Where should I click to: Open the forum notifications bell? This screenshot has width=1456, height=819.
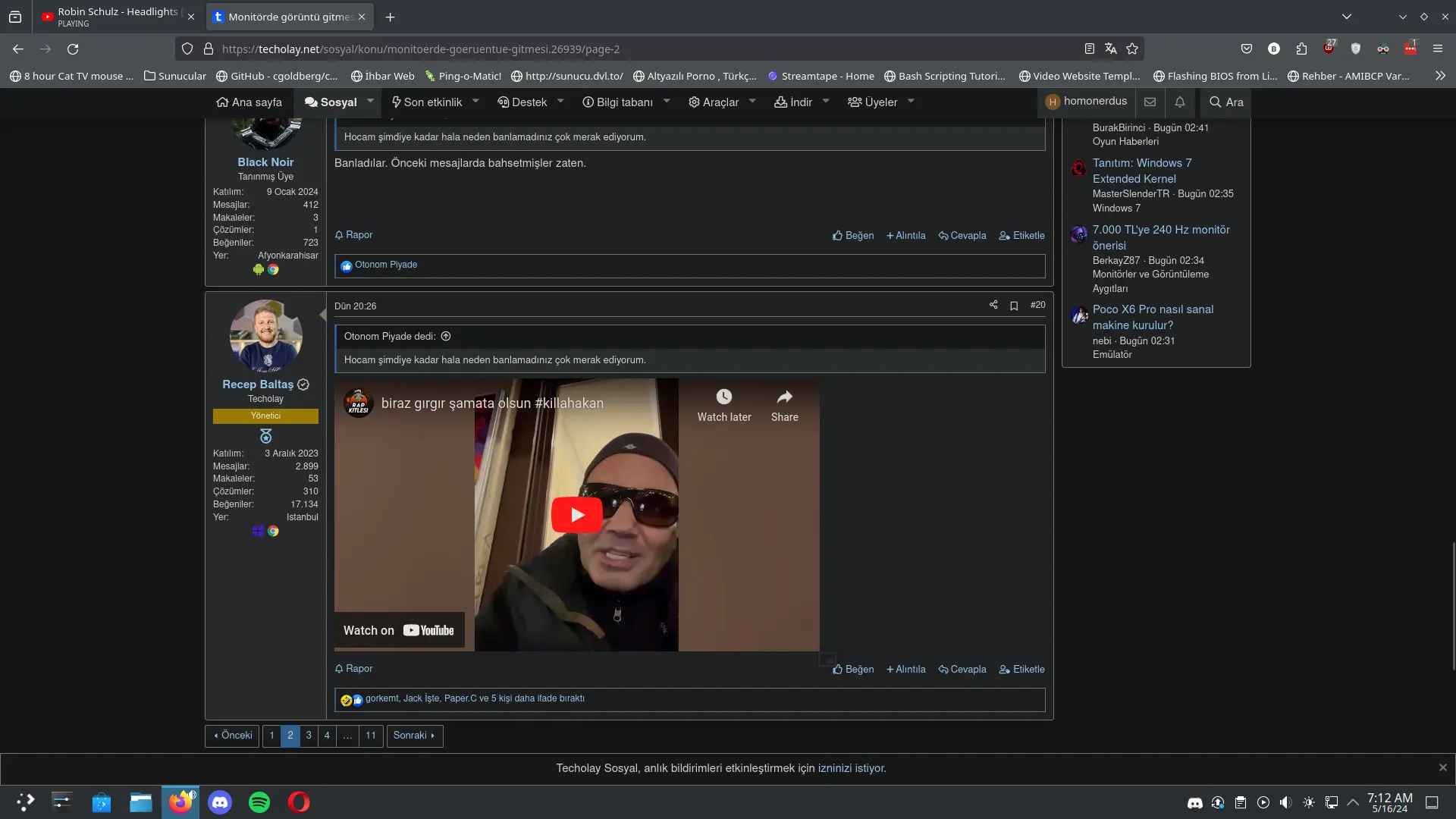click(1180, 102)
